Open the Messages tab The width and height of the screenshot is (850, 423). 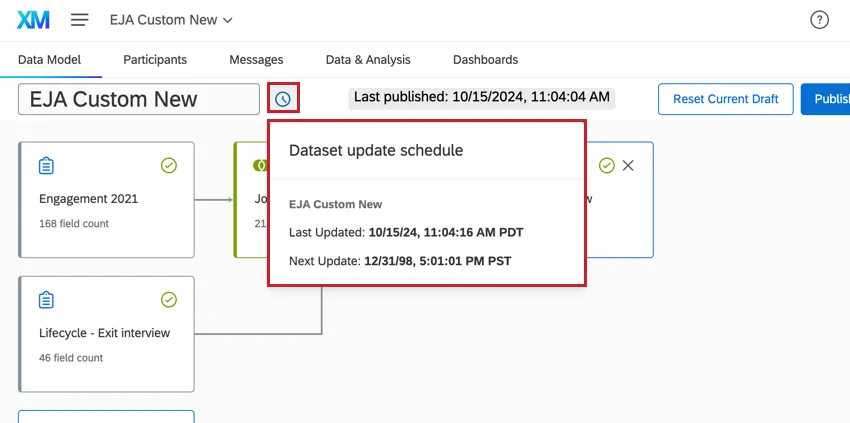(256, 60)
